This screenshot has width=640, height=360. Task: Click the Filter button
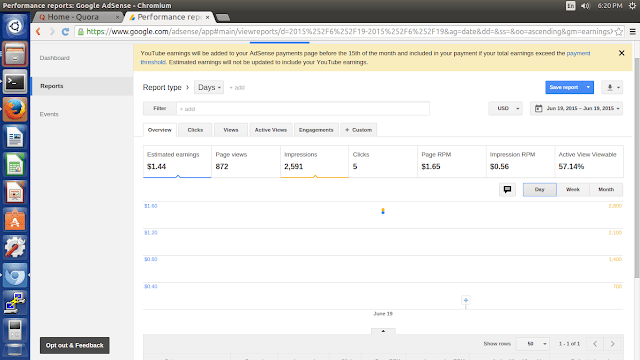pyautogui.click(x=160, y=108)
